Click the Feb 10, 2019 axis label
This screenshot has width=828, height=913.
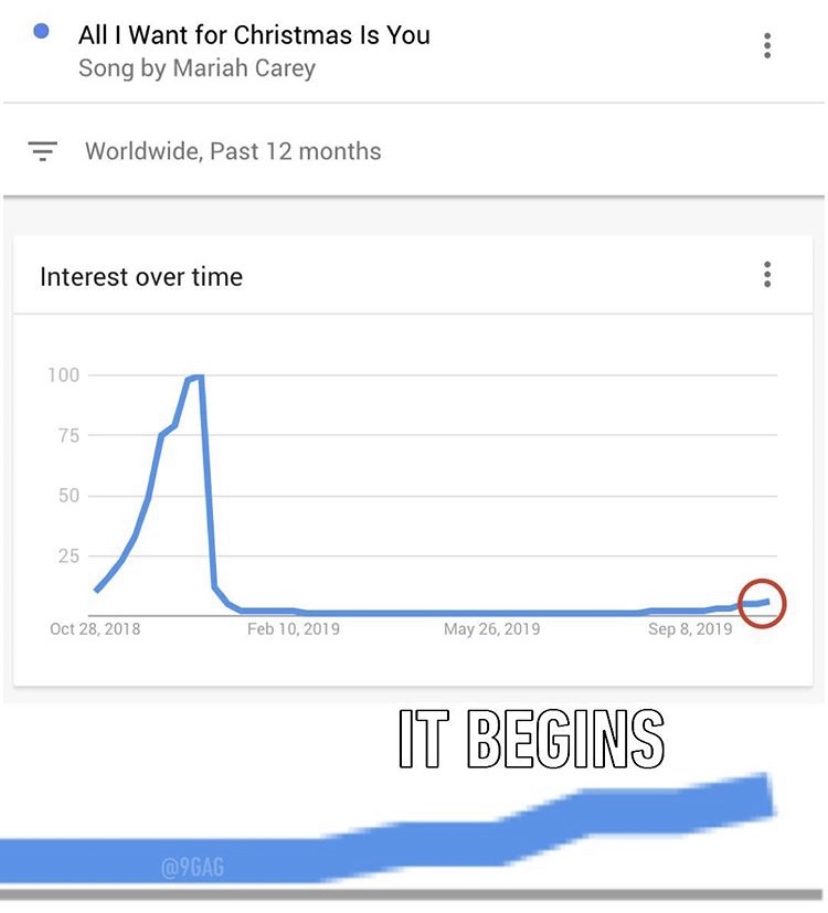pos(293,629)
